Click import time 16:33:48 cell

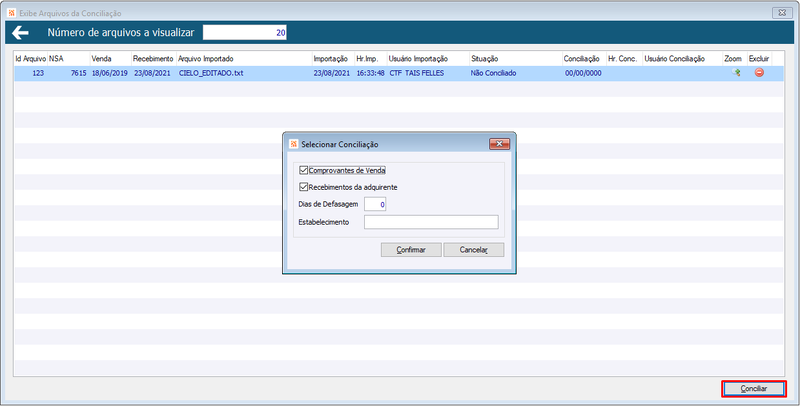pos(370,73)
